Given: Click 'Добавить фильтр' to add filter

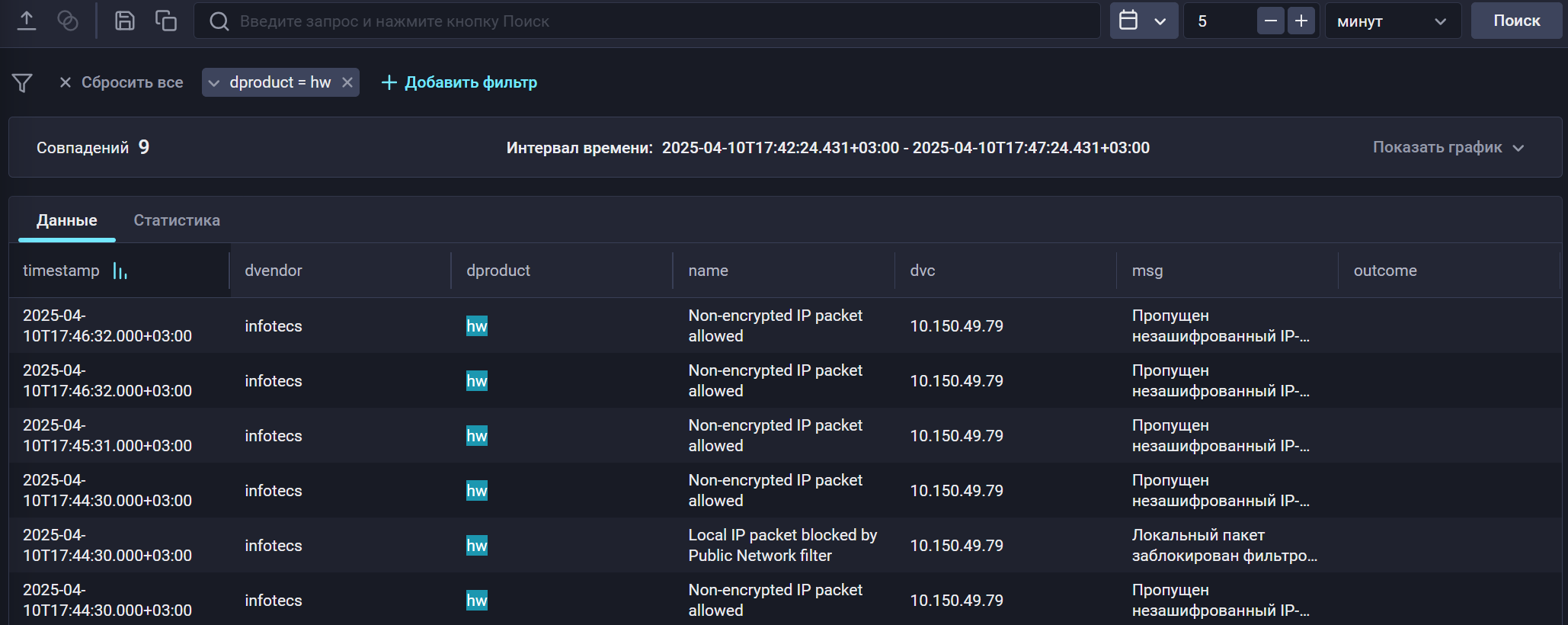Looking at the screenshot, I should click(459, 82).
